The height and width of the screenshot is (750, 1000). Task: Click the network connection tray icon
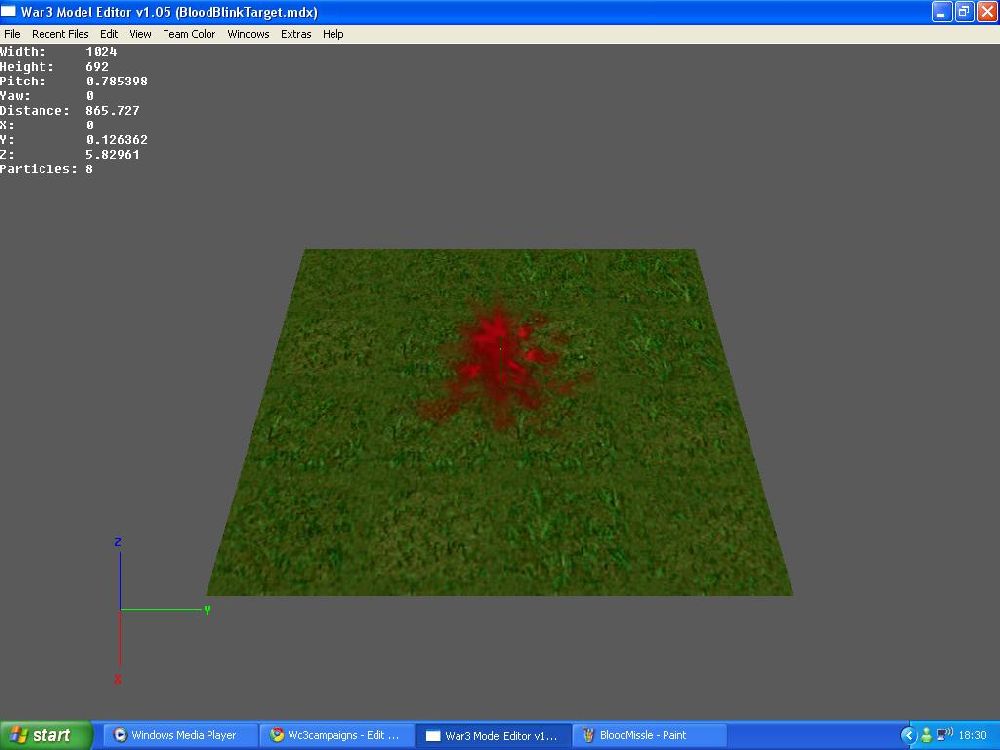pos(945,735)
